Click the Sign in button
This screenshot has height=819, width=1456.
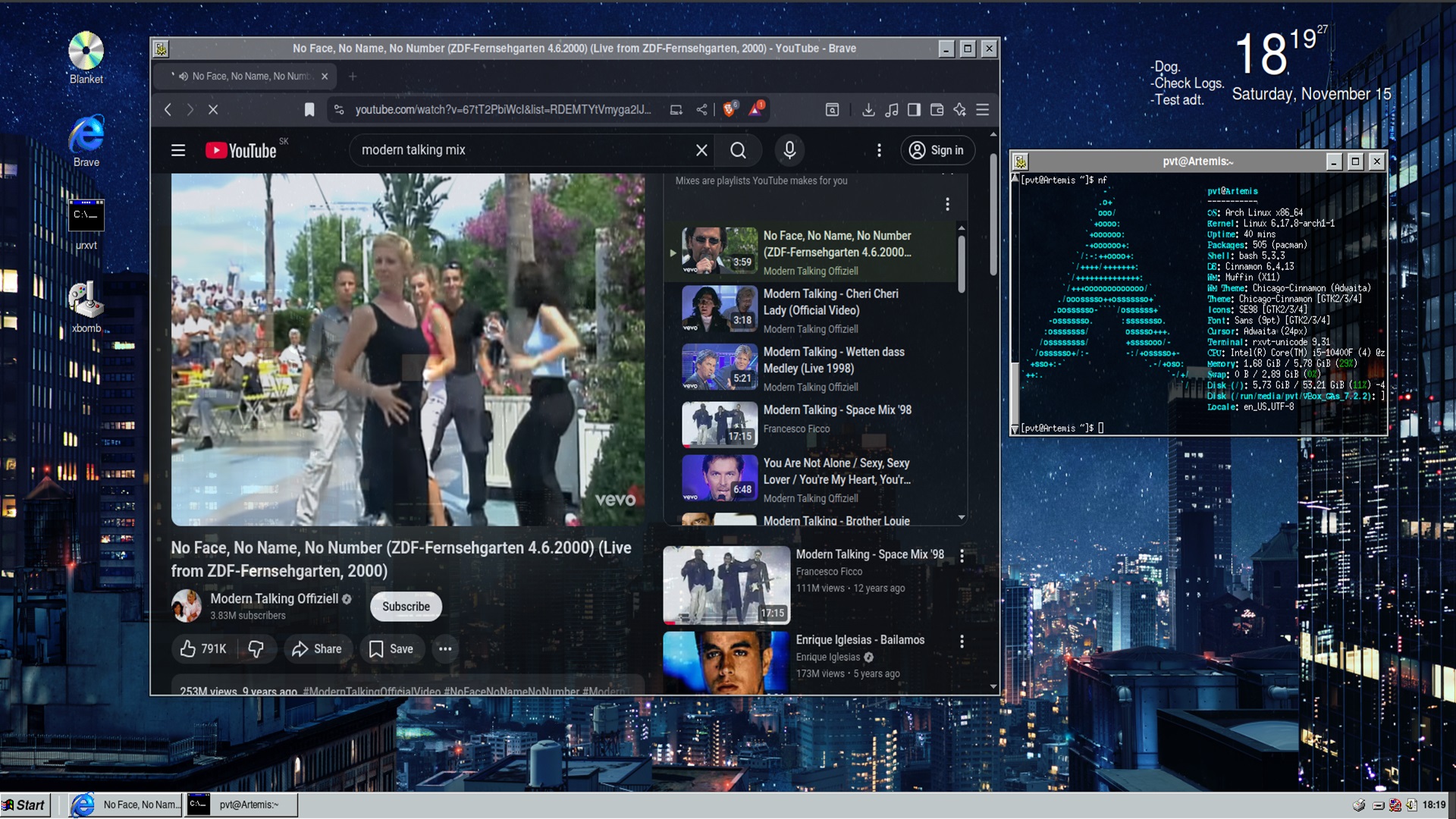[937, 150]
